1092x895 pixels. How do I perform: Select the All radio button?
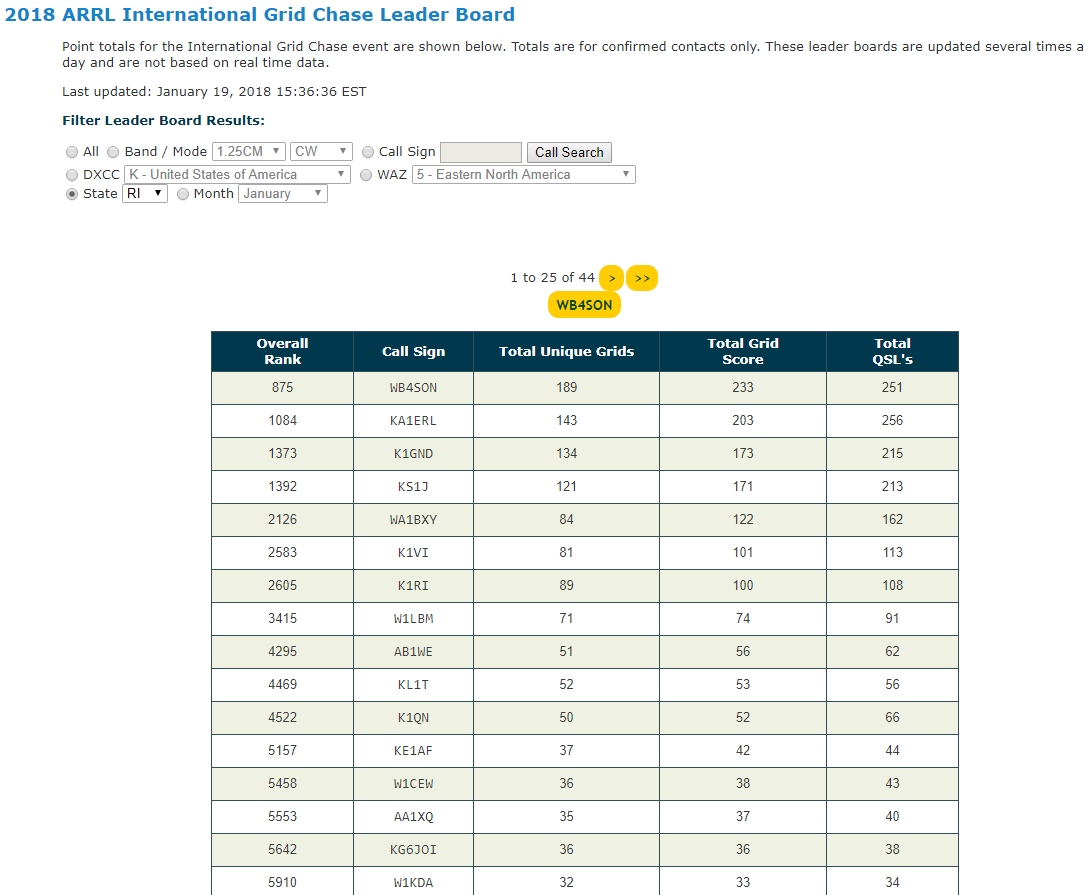click(x=72, y=152)
